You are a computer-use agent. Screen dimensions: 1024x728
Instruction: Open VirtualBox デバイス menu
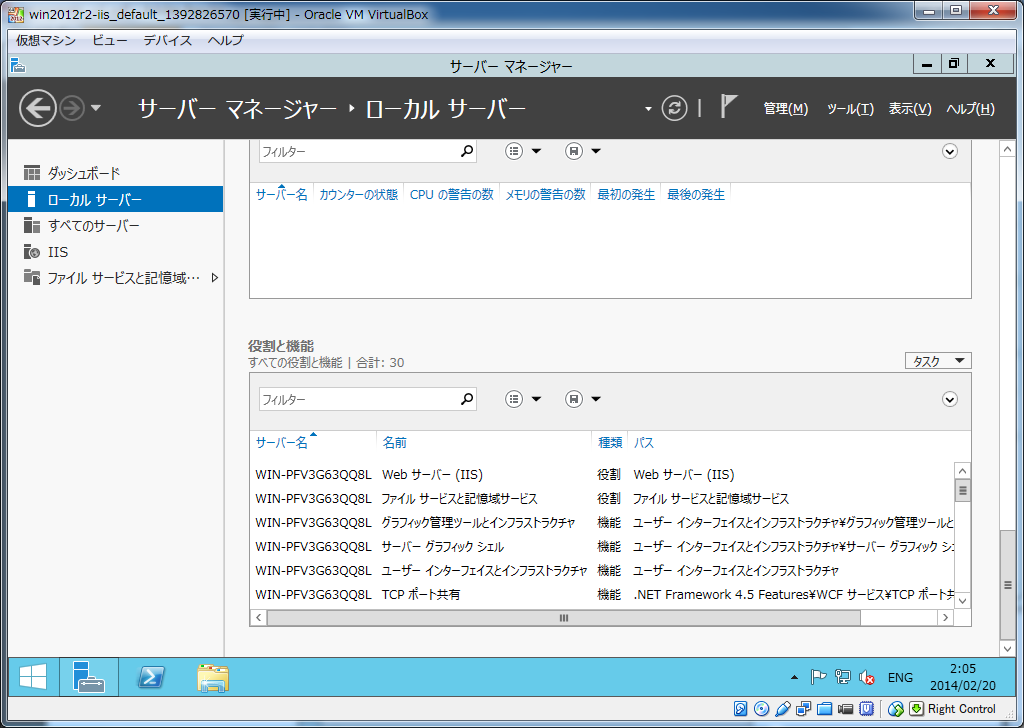click(x=167, y=40)
